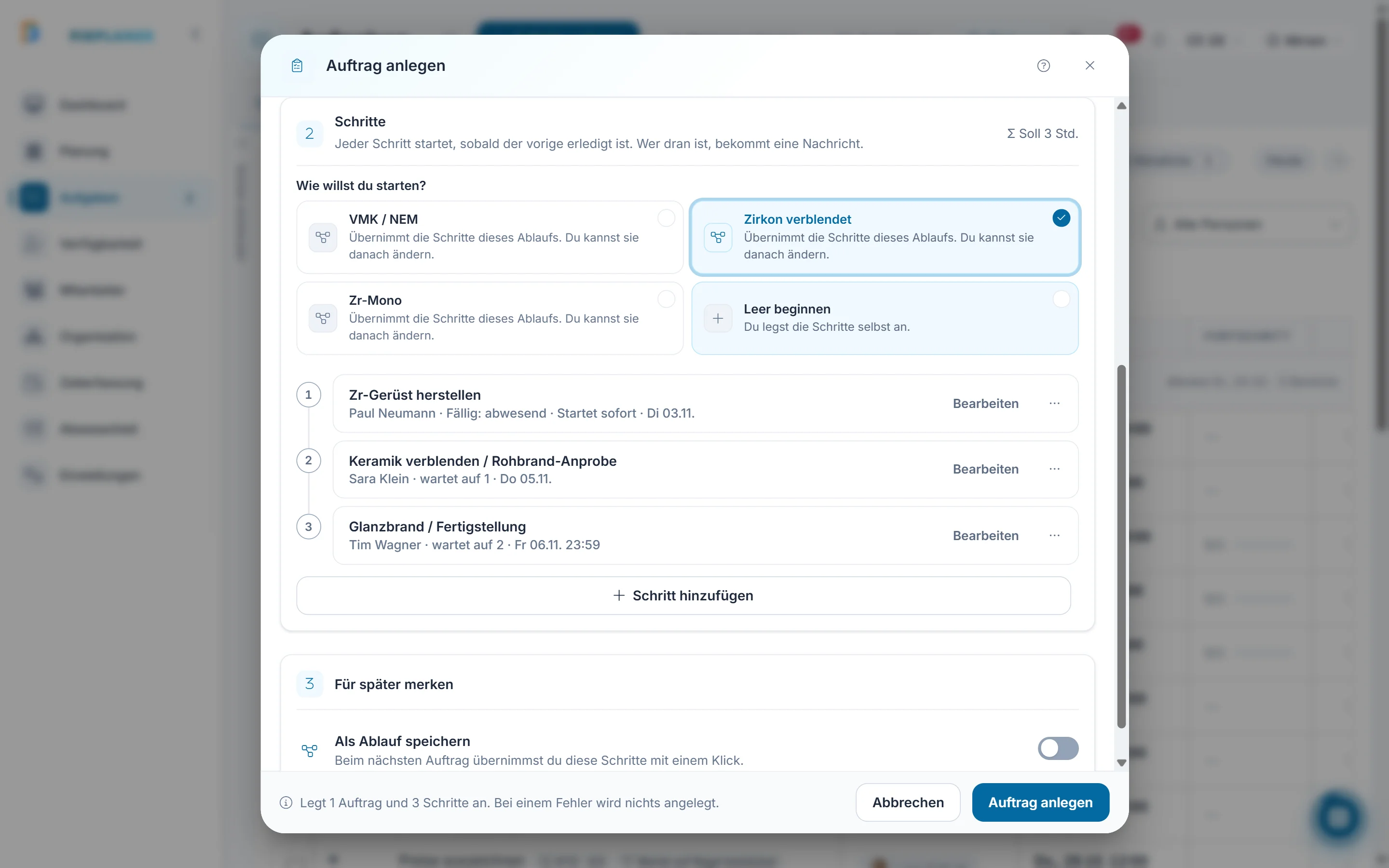Click Sara Klein step details line

(450, 479)
